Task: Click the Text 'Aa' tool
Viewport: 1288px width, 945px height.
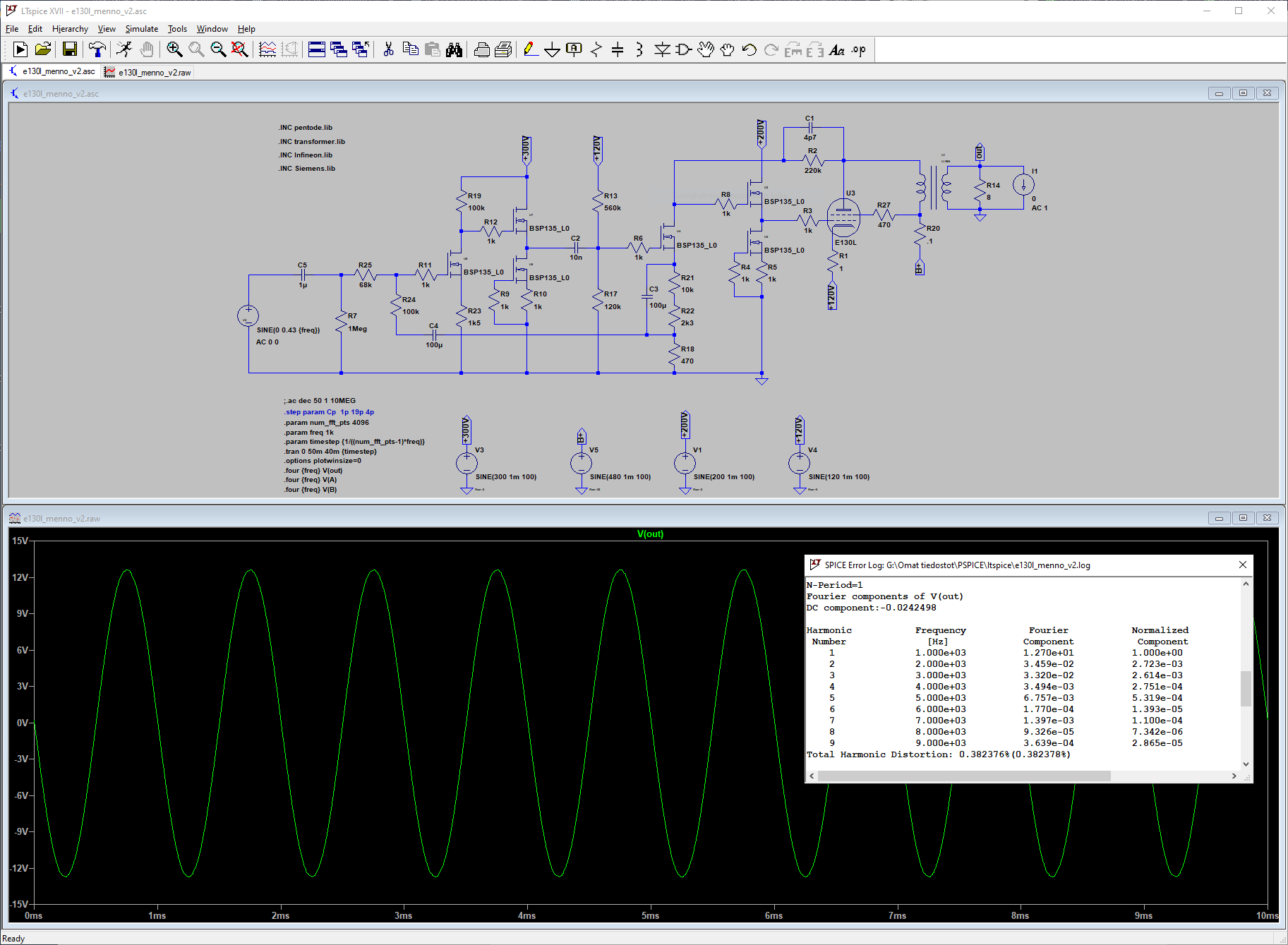Action: tap(836, 49)
